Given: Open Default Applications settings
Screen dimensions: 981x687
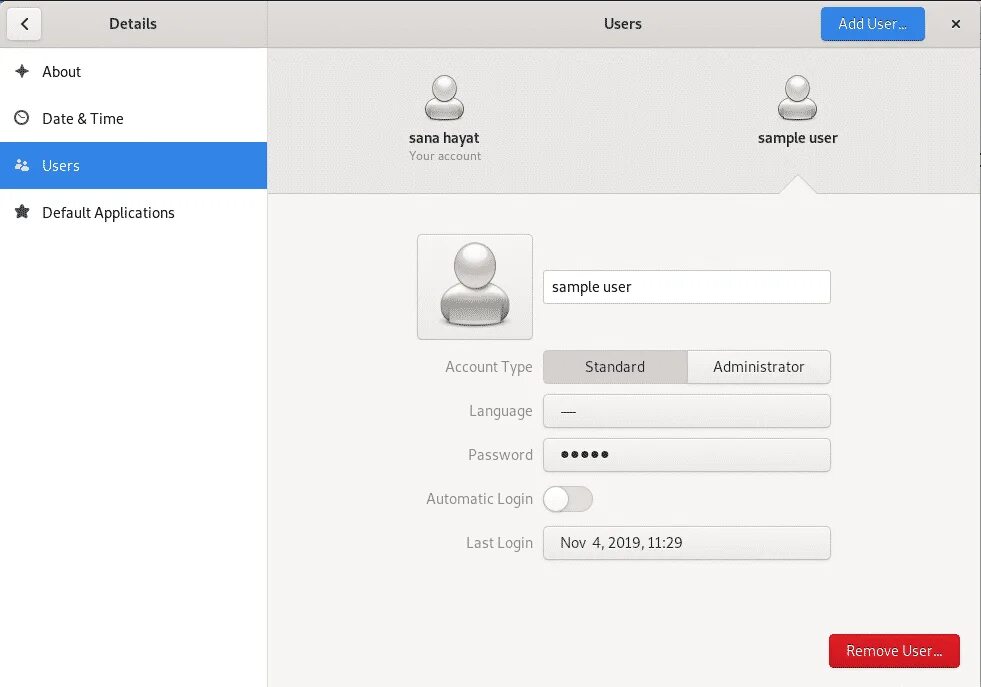Looking at the screenshot, I should point(133,212).
